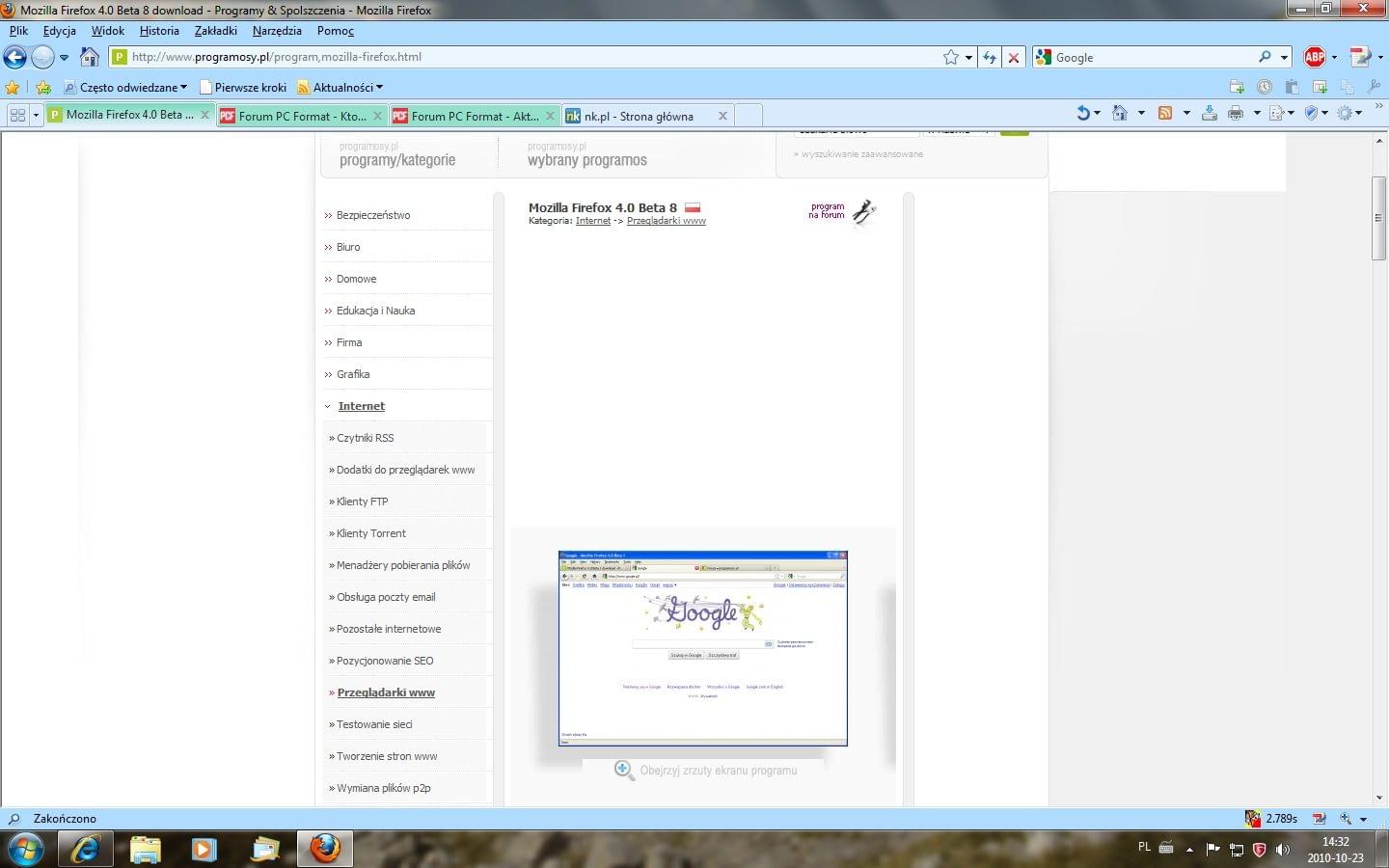The height and width of the screenshot is (868, 1389).
Task: Open the tab list dropdown next to grid icon
Action: click(x=37, y=115)
